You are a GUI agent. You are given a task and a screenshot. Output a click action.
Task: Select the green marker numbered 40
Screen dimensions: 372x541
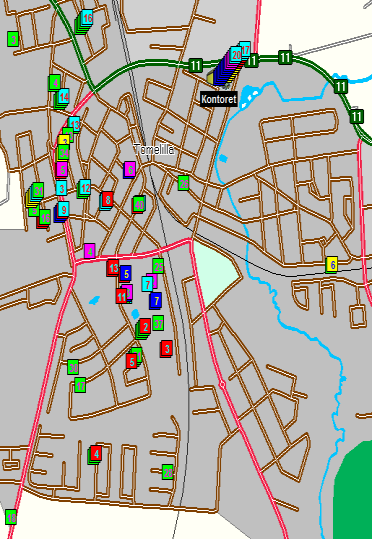pyautogui.click(x=139, y=204)
